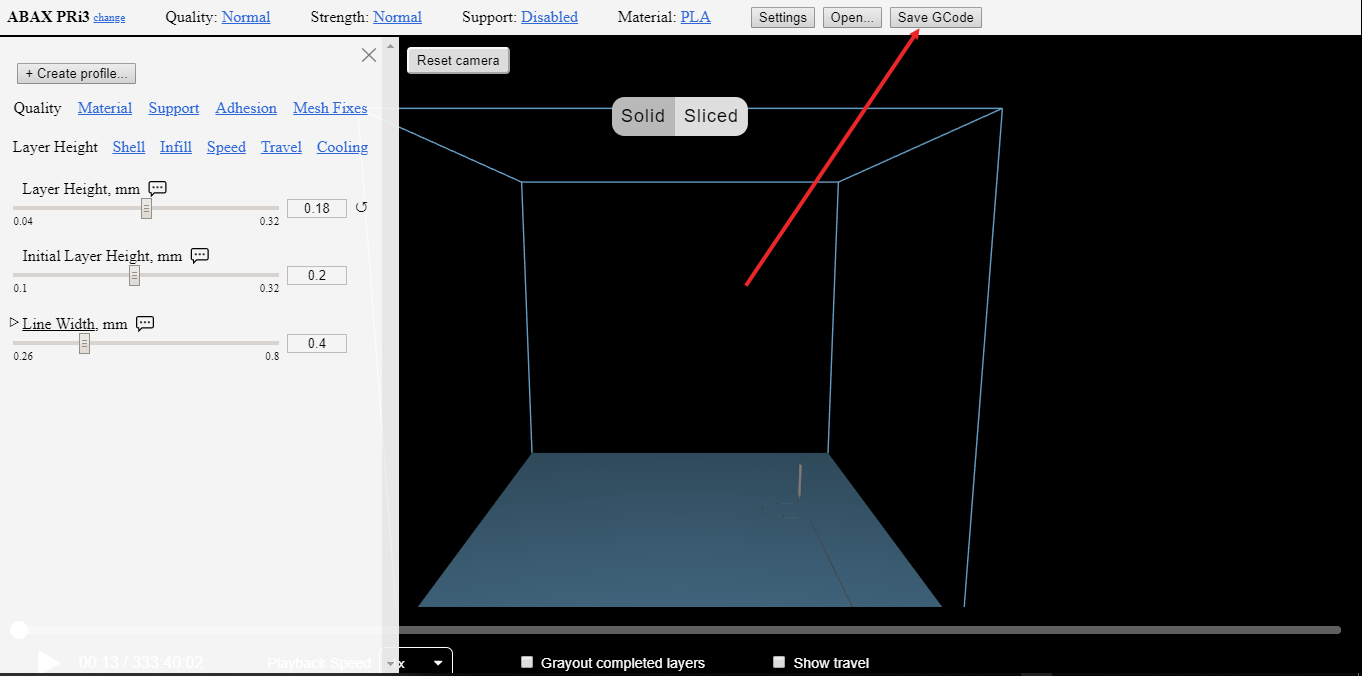Select the Quality settings tab
This screenshot has height=676, width=1362.
coord(37,108)
